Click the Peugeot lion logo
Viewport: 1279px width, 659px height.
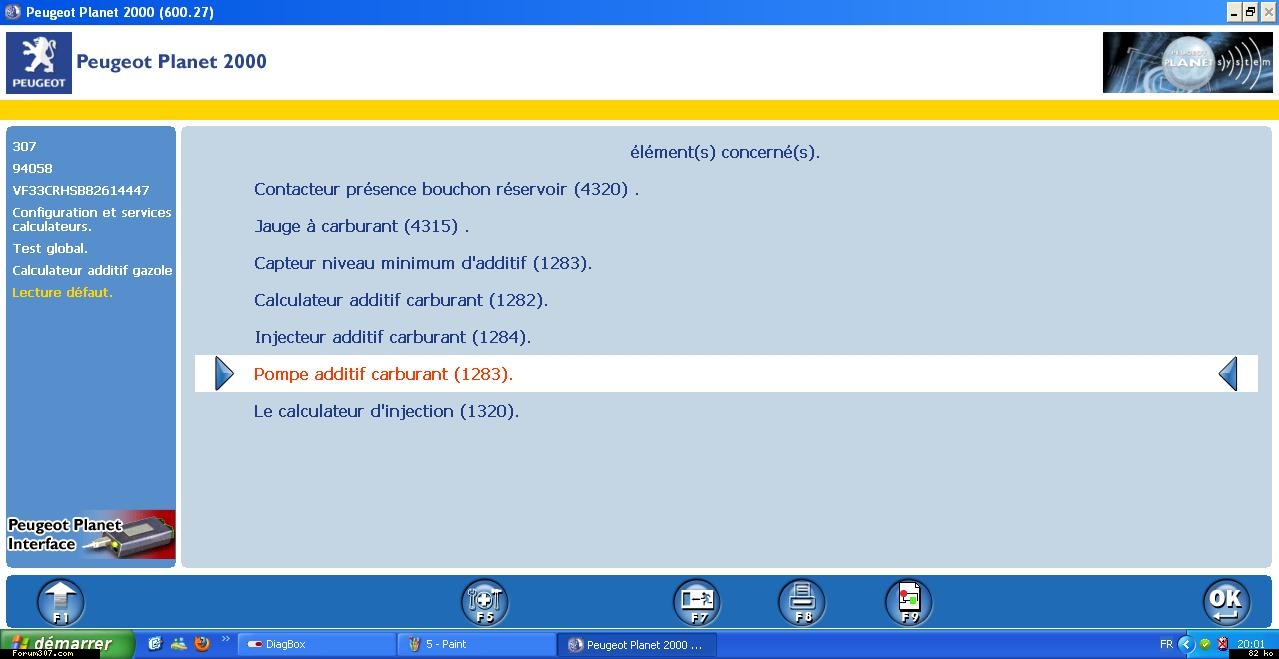tap(39, 63)
